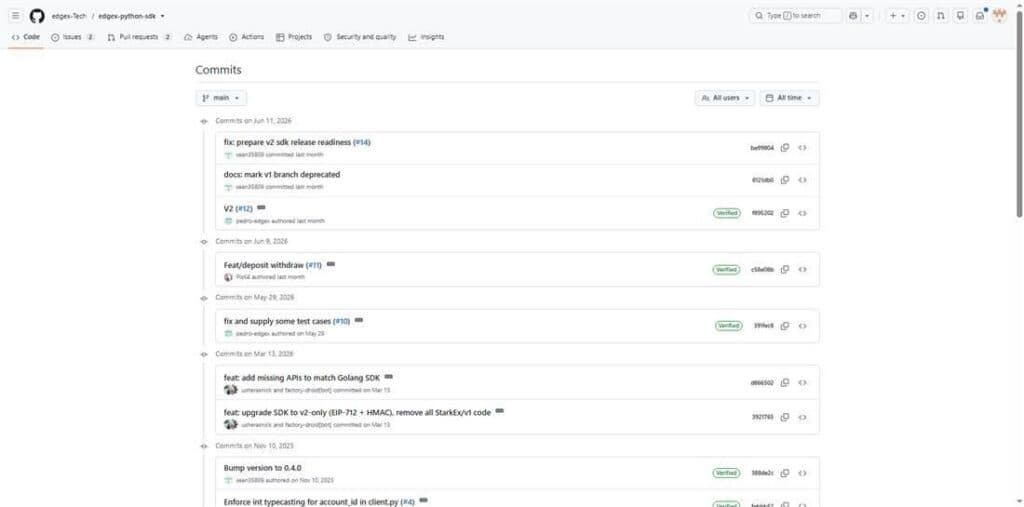The height and width of the screenshot is (507, 1024).
Task: Open the header Issues circle icon
Action: coord(921,16)
